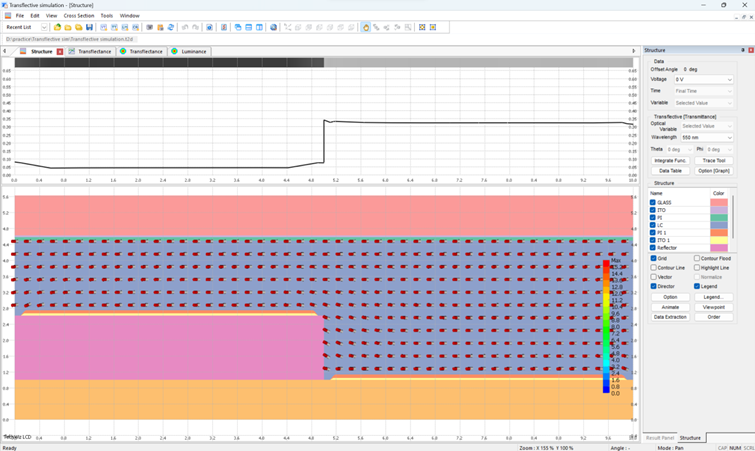Toggle the Legend checkbox
755x451 pixels.
[x=697, y=286]
